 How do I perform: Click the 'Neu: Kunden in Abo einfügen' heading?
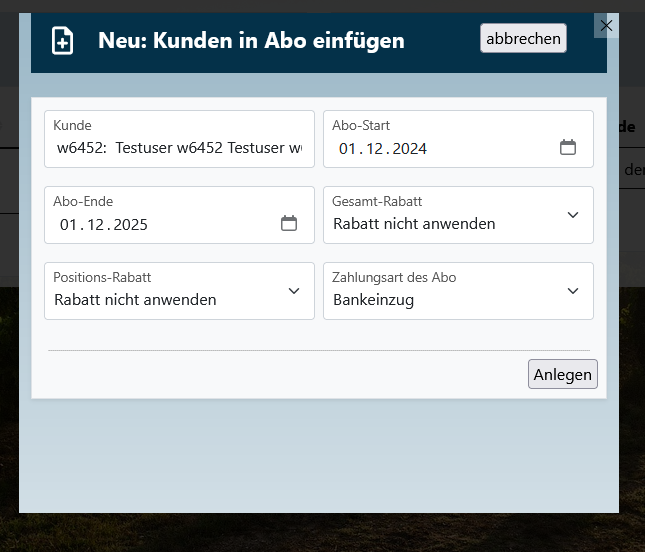251,41
